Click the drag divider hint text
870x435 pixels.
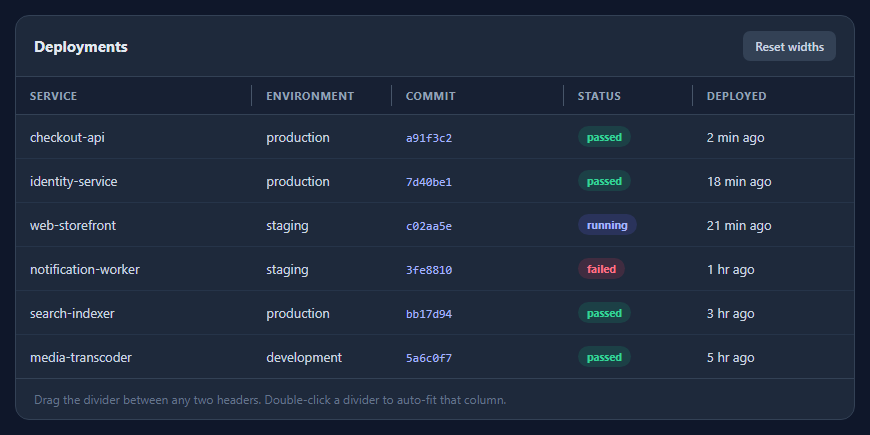click(270, 399)
